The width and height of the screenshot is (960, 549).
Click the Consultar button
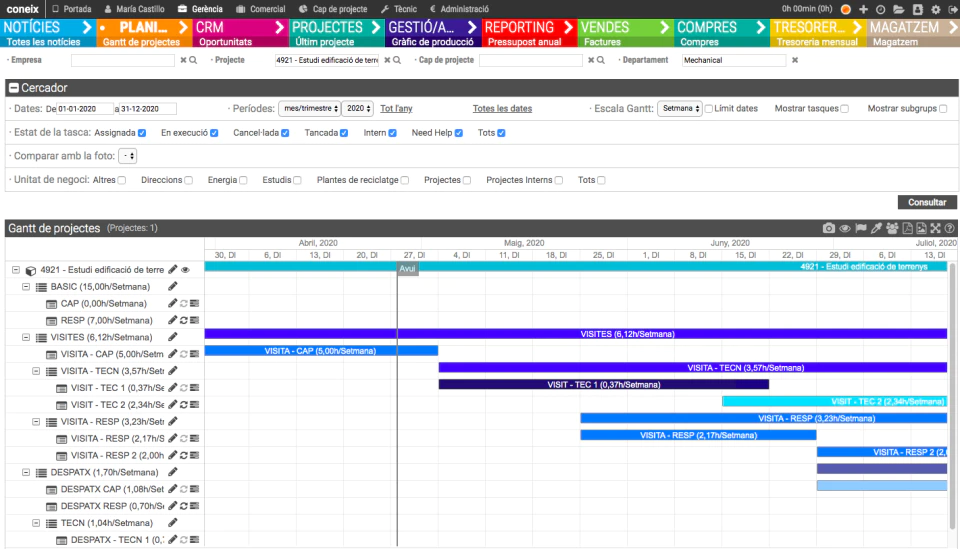click(927, 203)
